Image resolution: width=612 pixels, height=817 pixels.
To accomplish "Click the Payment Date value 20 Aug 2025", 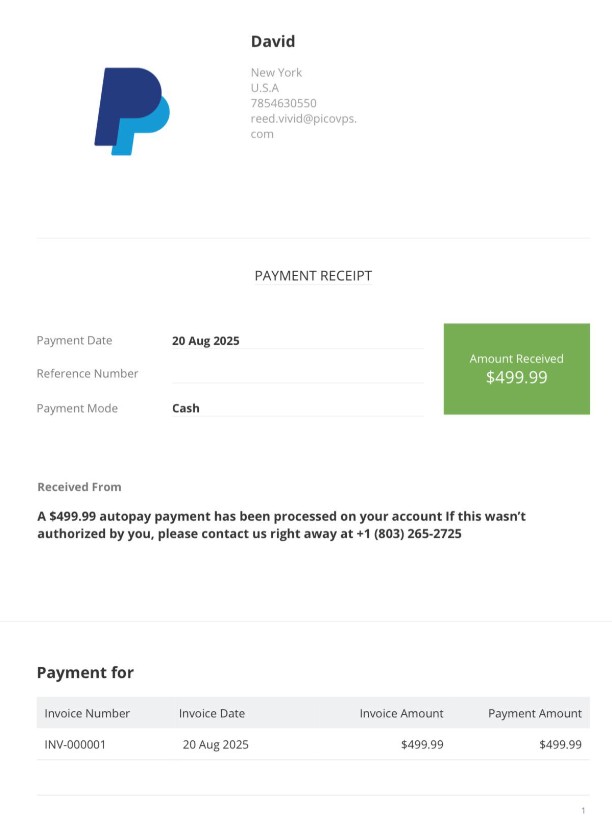I will [x=206, y=340].
